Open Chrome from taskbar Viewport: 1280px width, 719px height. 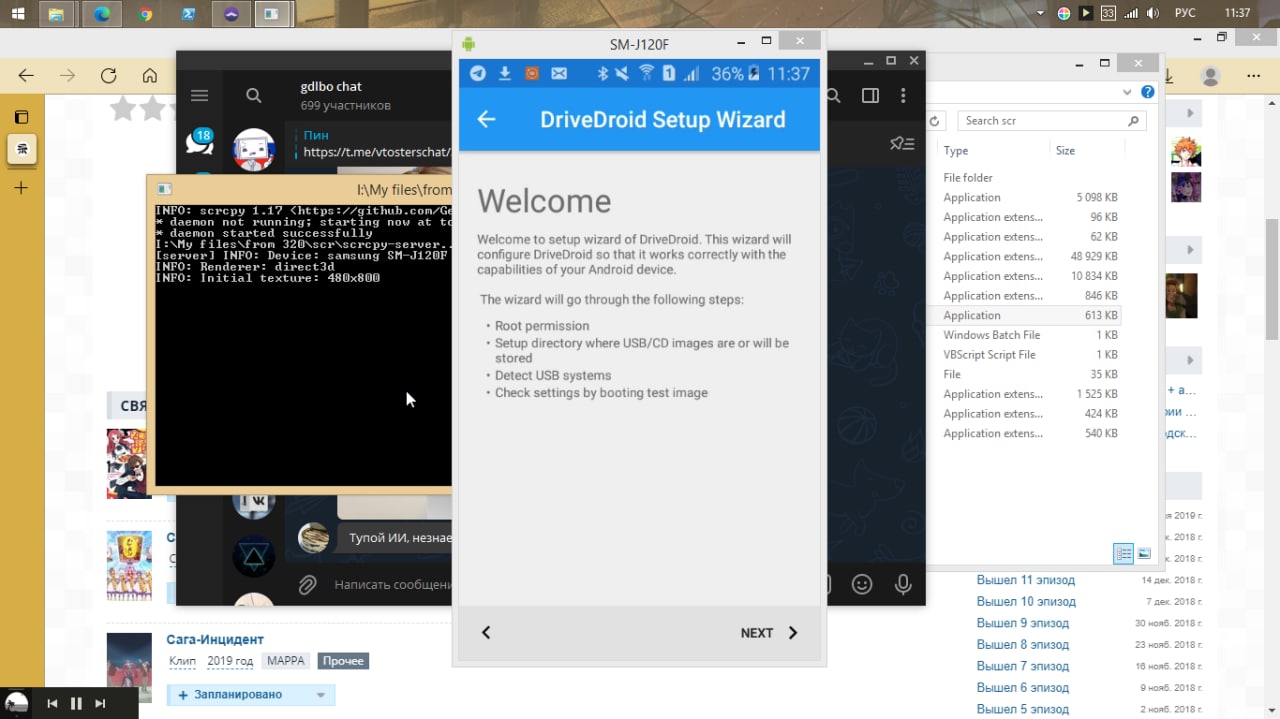(x=146, y=14)
